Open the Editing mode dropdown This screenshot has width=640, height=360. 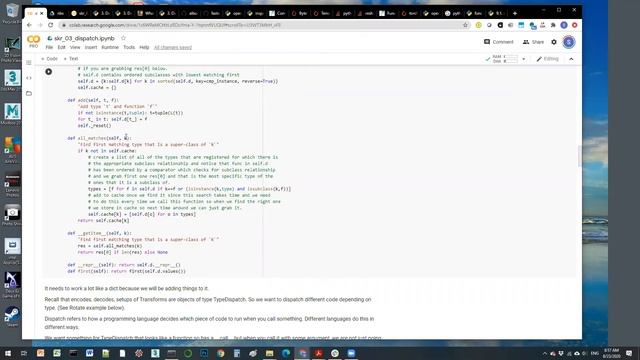point(547,59)
